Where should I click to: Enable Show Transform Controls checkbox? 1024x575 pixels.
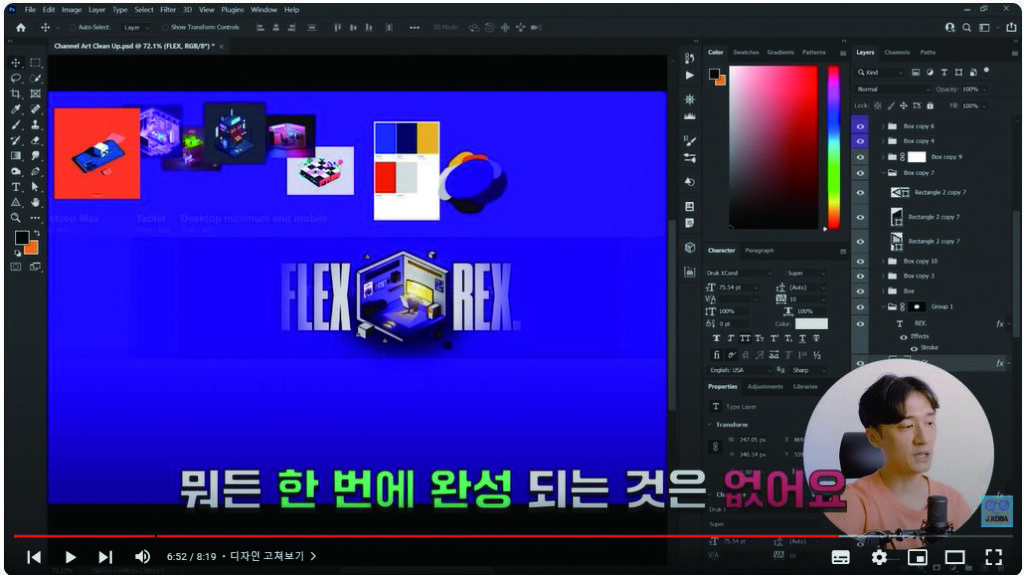[165, 27]
